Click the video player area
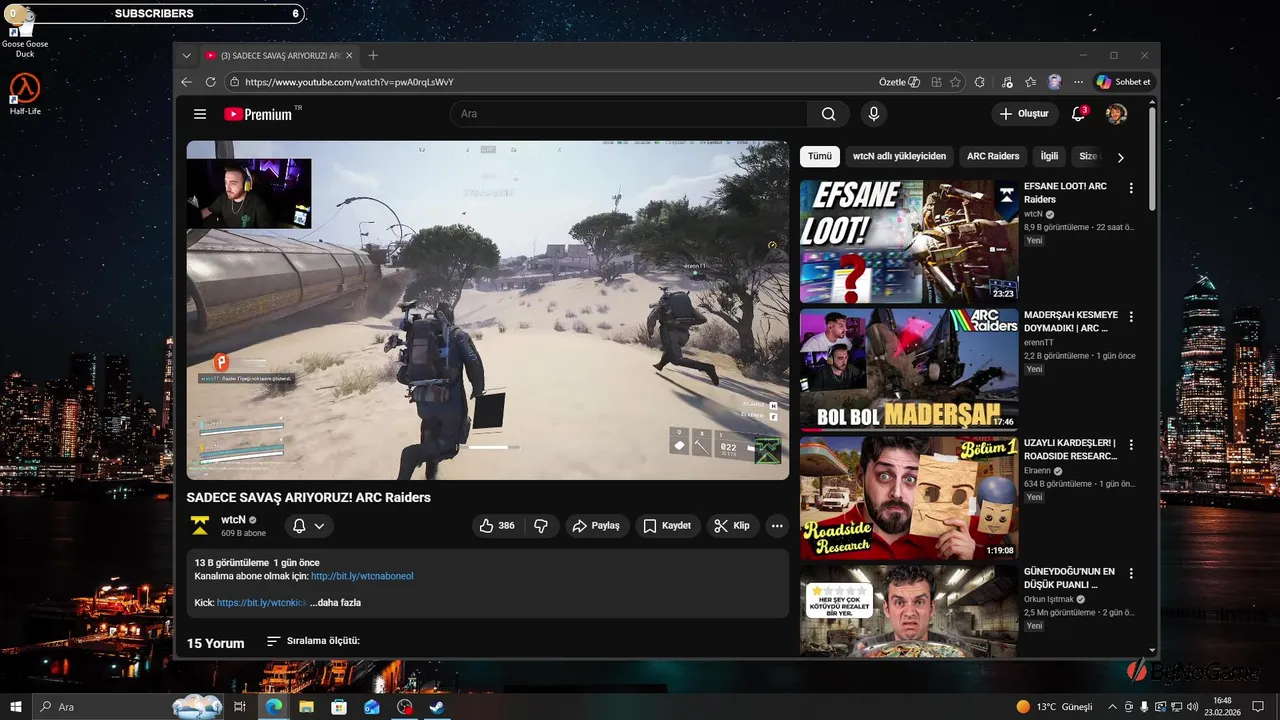 (x=487, y=310)
